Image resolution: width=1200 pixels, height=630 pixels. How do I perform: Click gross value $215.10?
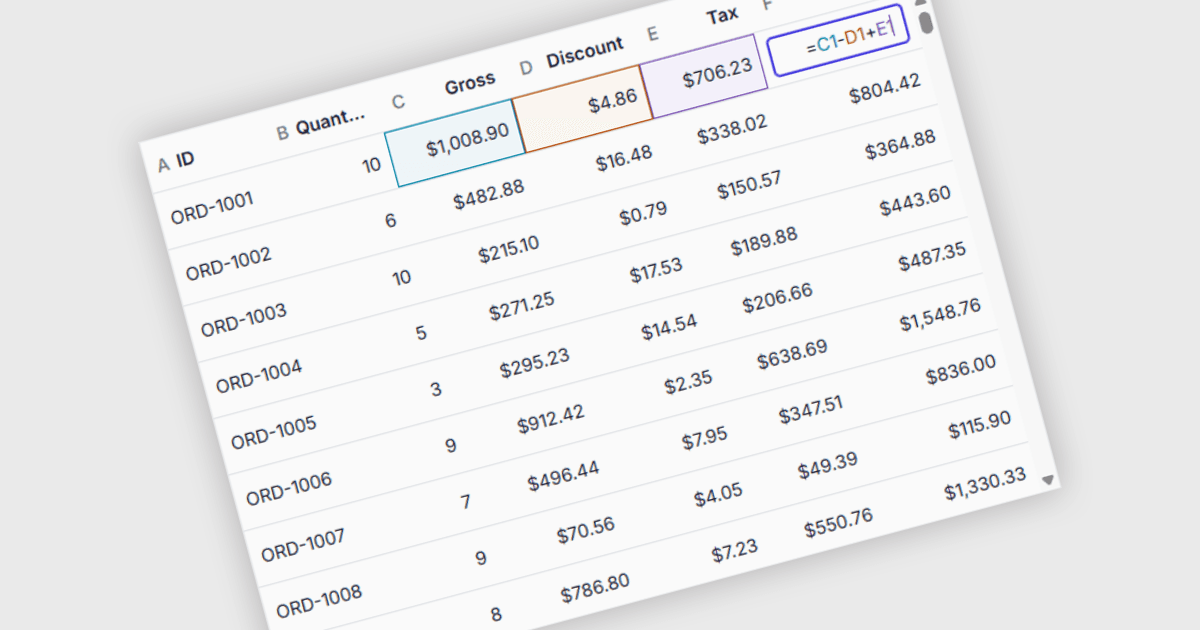pos(509,249)
